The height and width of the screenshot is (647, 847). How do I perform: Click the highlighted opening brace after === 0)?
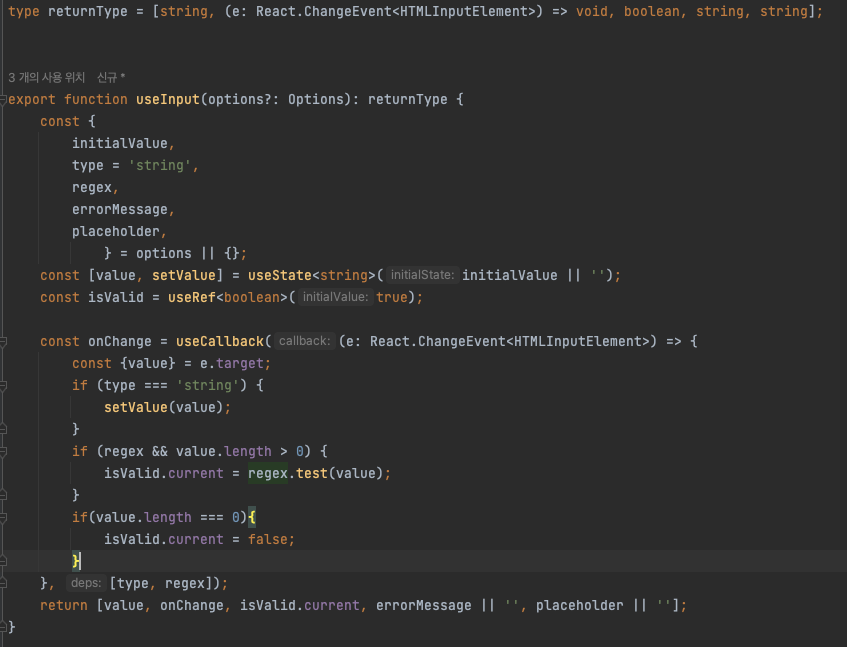[x=252, y=517]
